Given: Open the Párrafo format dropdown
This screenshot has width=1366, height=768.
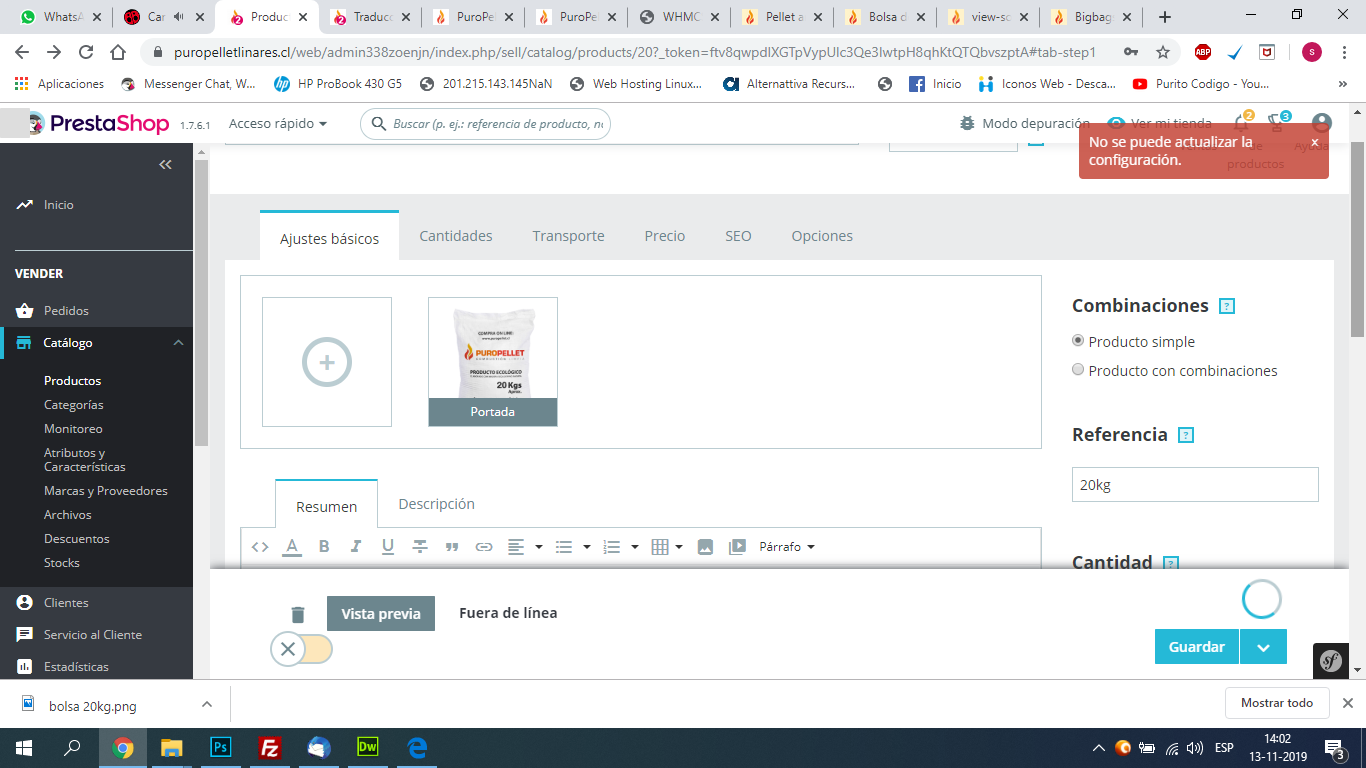Looking at the screenshot, I should point(787,547).
